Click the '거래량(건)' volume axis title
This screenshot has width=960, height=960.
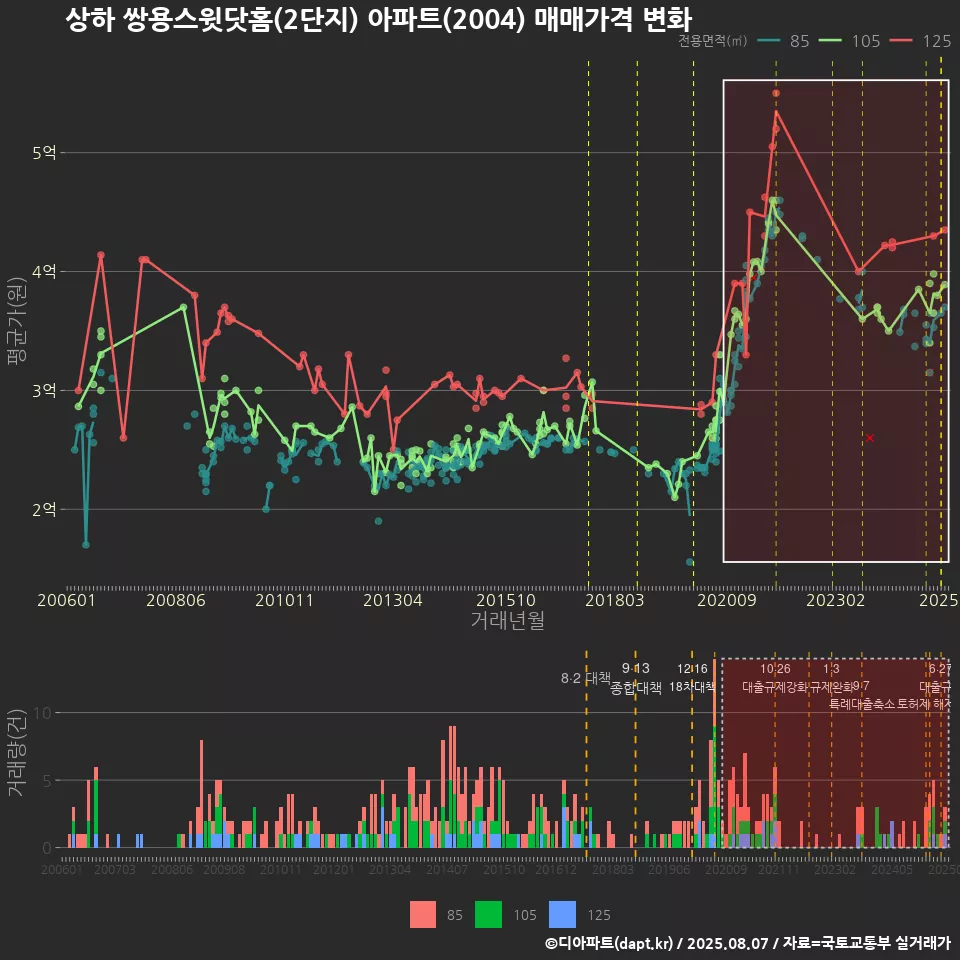tap(15, 752)
